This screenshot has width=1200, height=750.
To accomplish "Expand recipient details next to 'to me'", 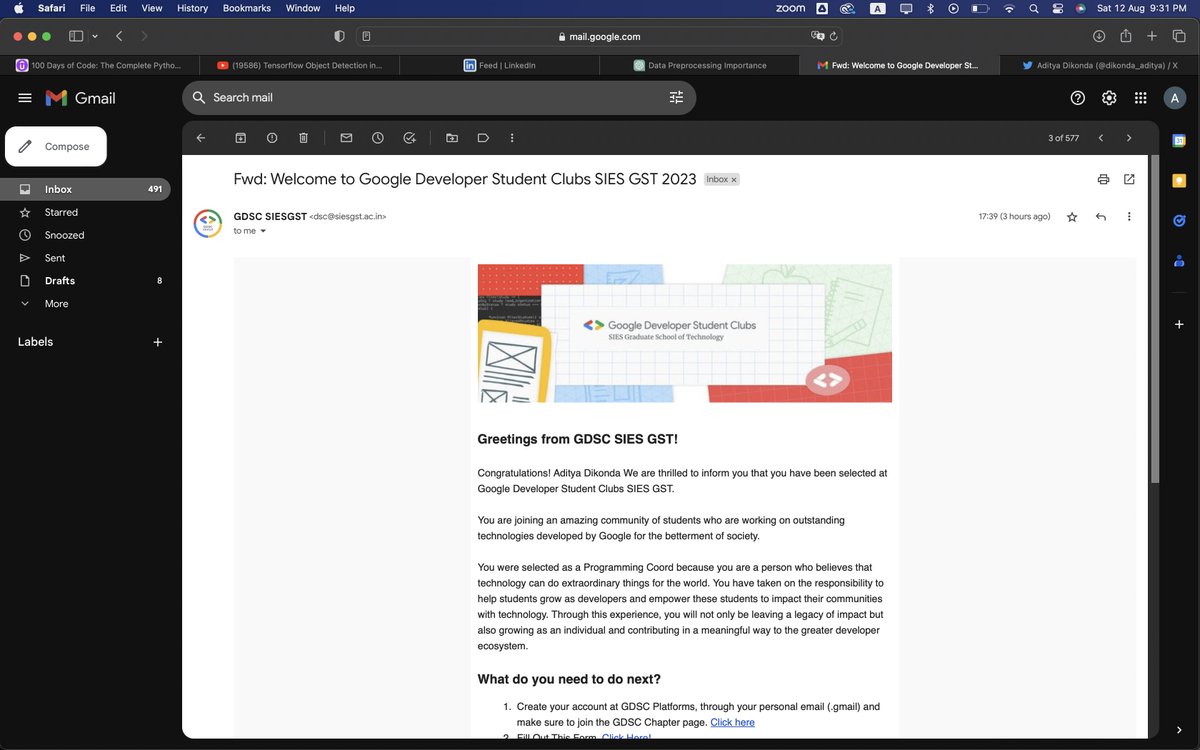I will coord(263,231).
